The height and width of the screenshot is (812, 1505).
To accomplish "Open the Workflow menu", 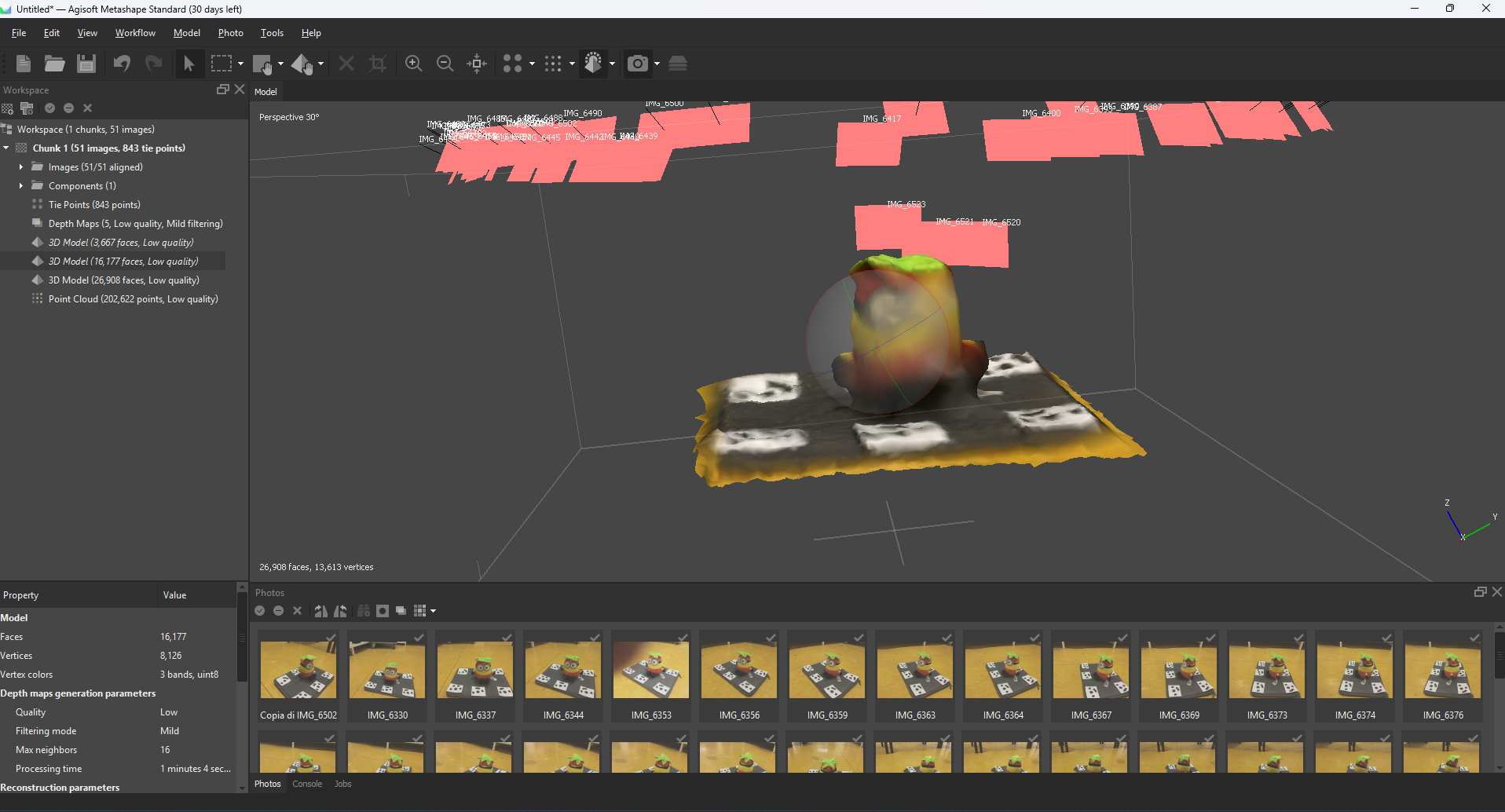I will 135,33.
